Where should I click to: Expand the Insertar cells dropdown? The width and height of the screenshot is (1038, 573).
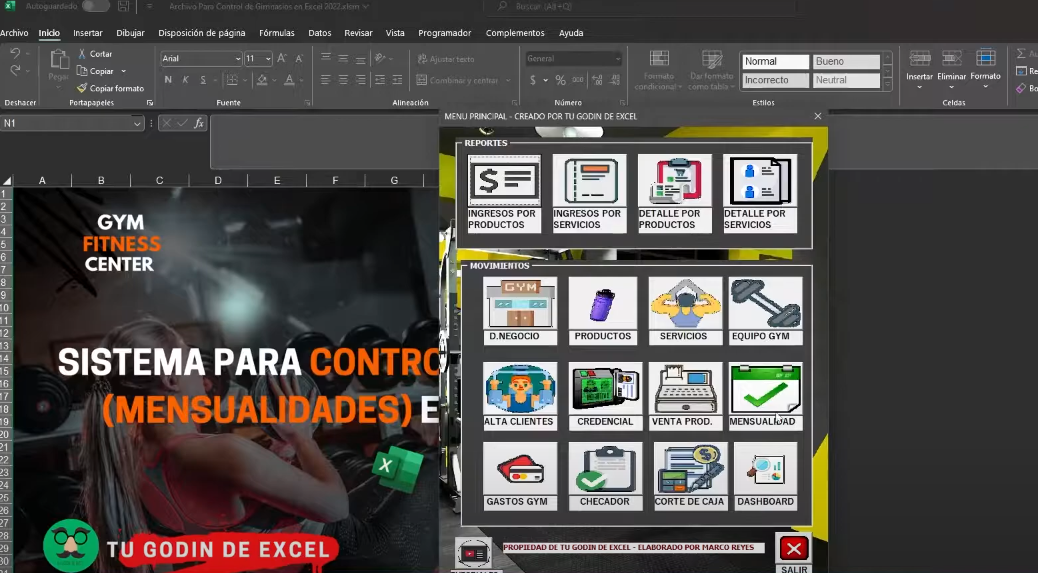click(x=920, y=87)
